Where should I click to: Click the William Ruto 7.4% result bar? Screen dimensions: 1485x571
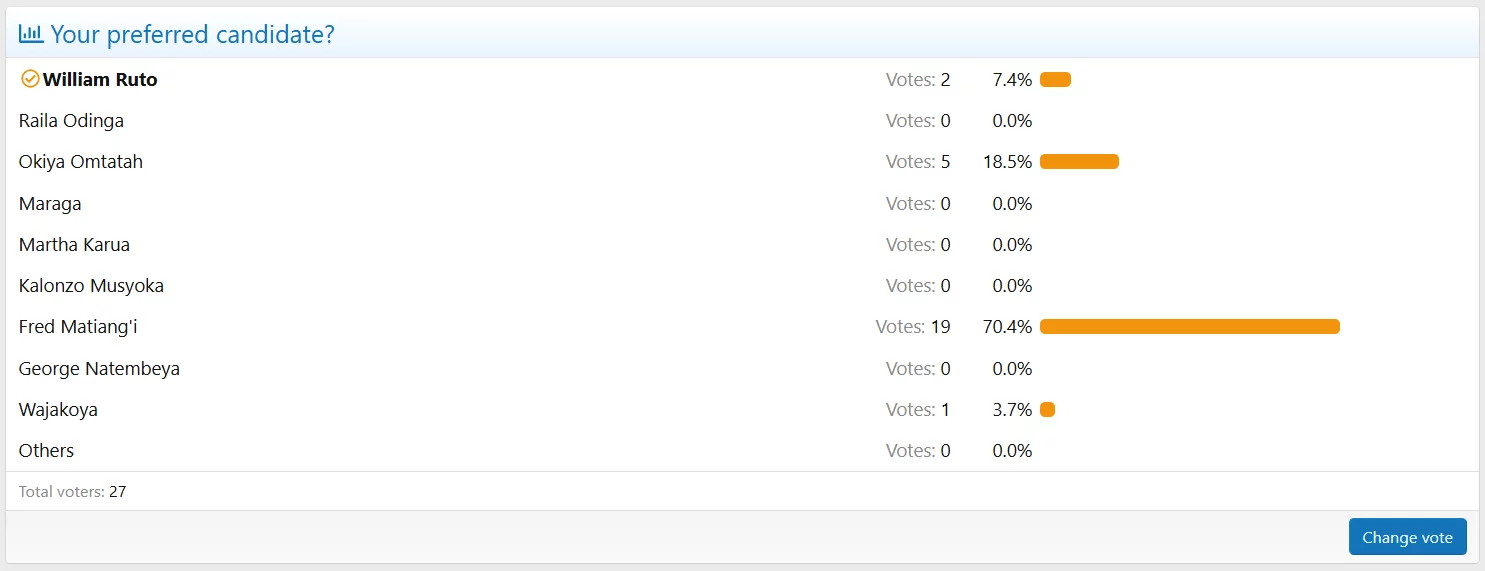(1055, 80)
